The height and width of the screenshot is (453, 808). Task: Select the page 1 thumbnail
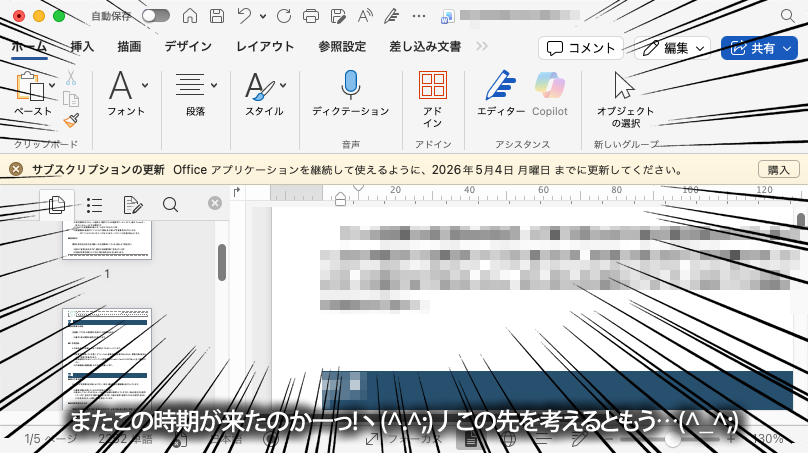[x=107, y=240]
